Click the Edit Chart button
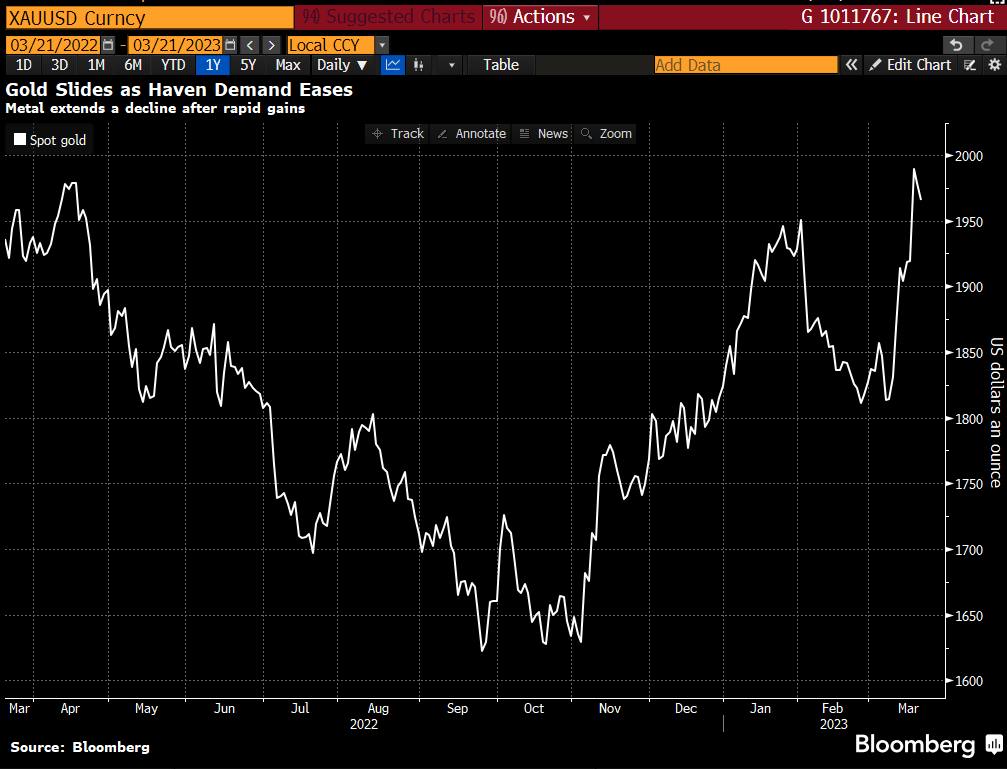The width and height of the screenshot is (1007, 769). tap(910, 65)
